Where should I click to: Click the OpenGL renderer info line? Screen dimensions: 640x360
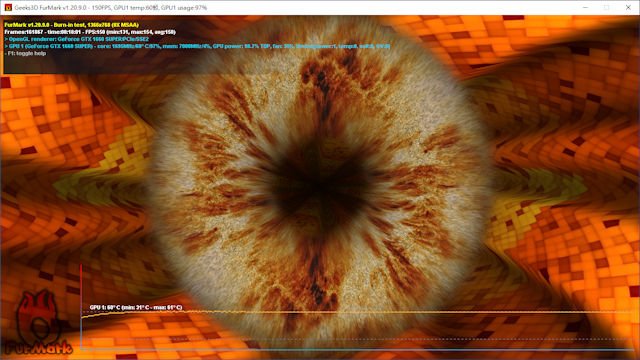(76, 39)
